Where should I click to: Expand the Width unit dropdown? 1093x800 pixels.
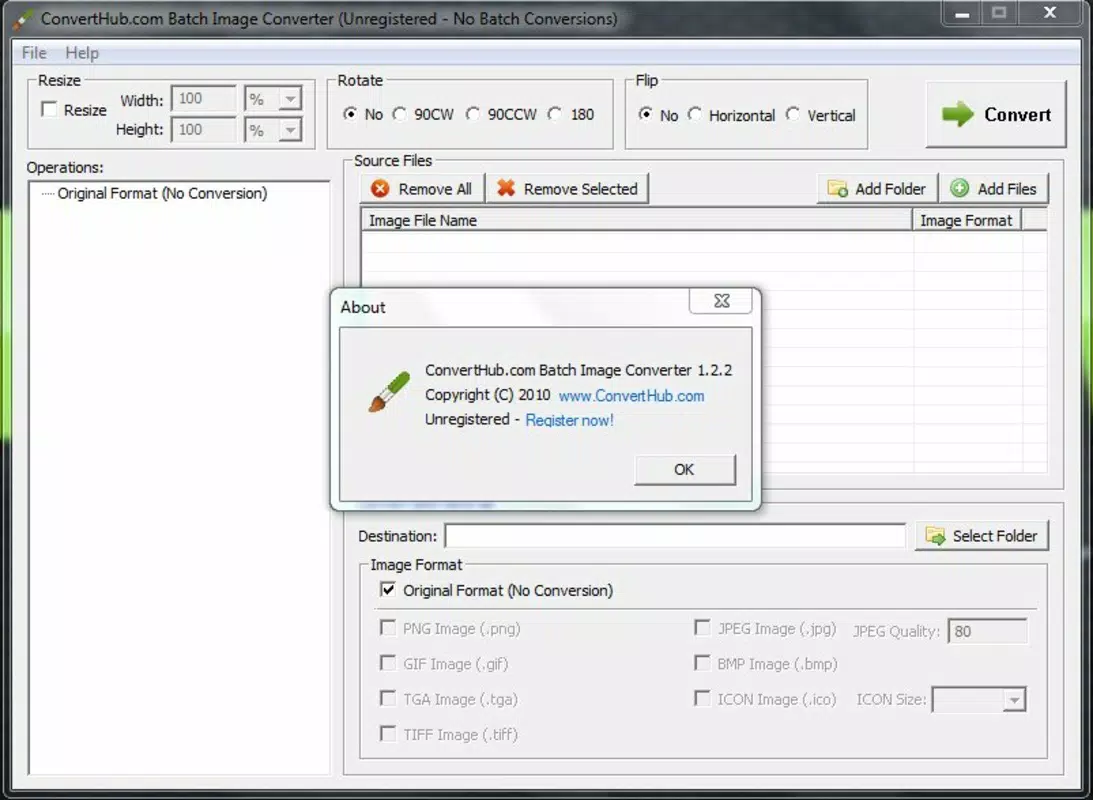pos(290,99)
